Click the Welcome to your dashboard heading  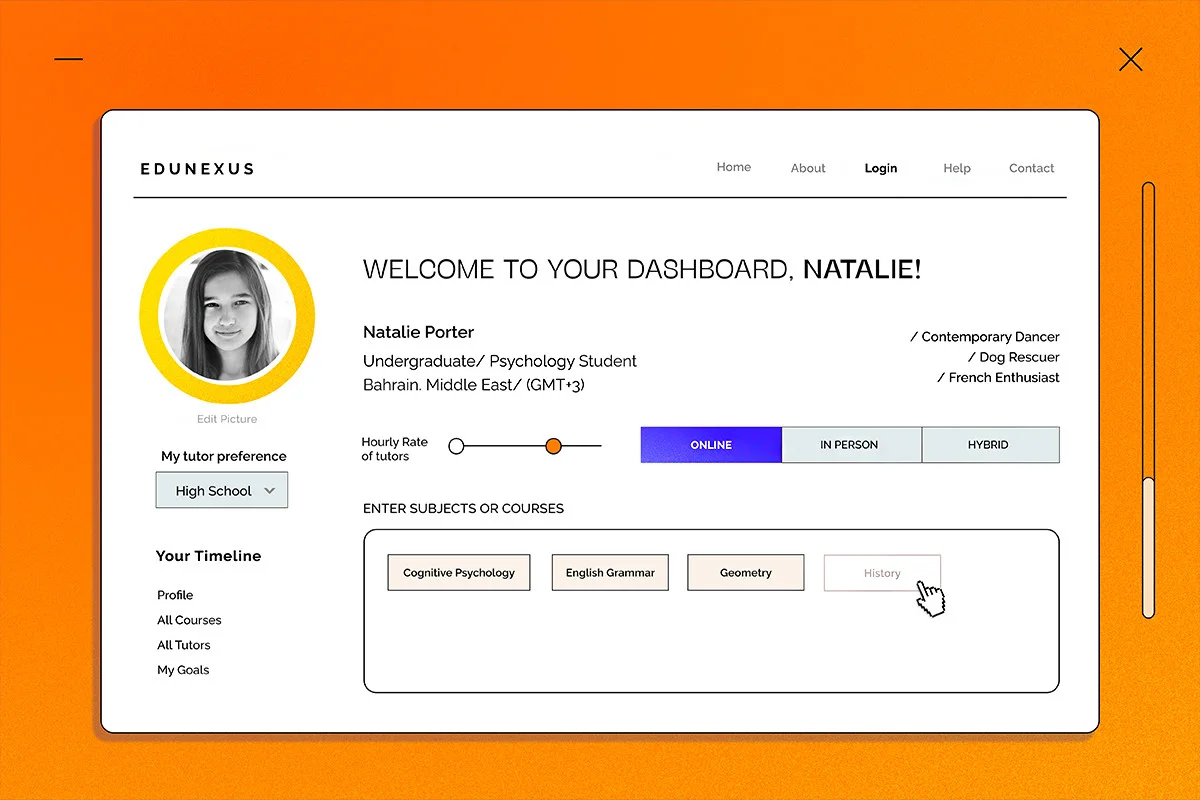point(642,269)
